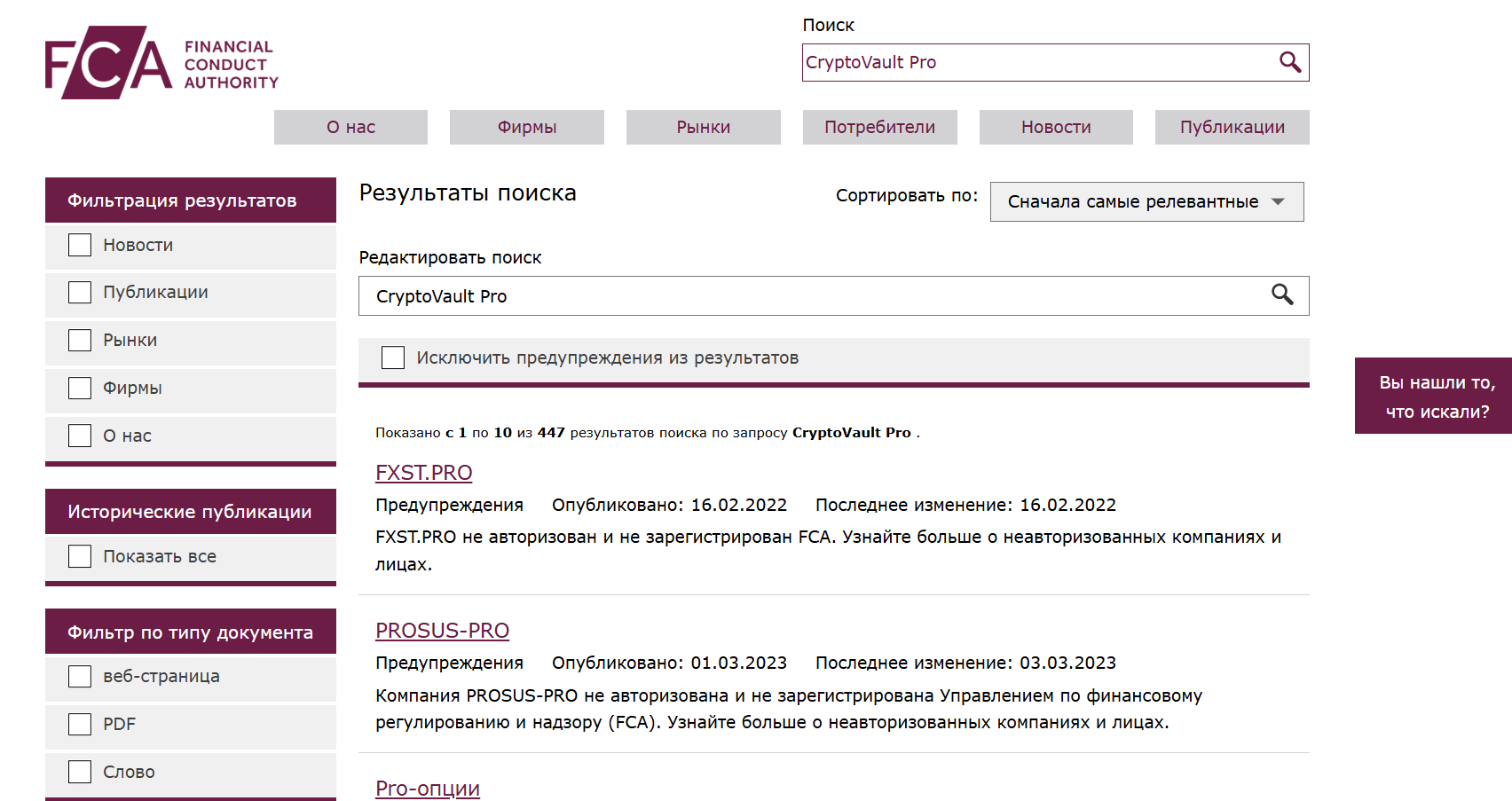Viewport: 1512px width, 801px height.
Task: Check the Рынки filter option
Action: coord(79,340)
